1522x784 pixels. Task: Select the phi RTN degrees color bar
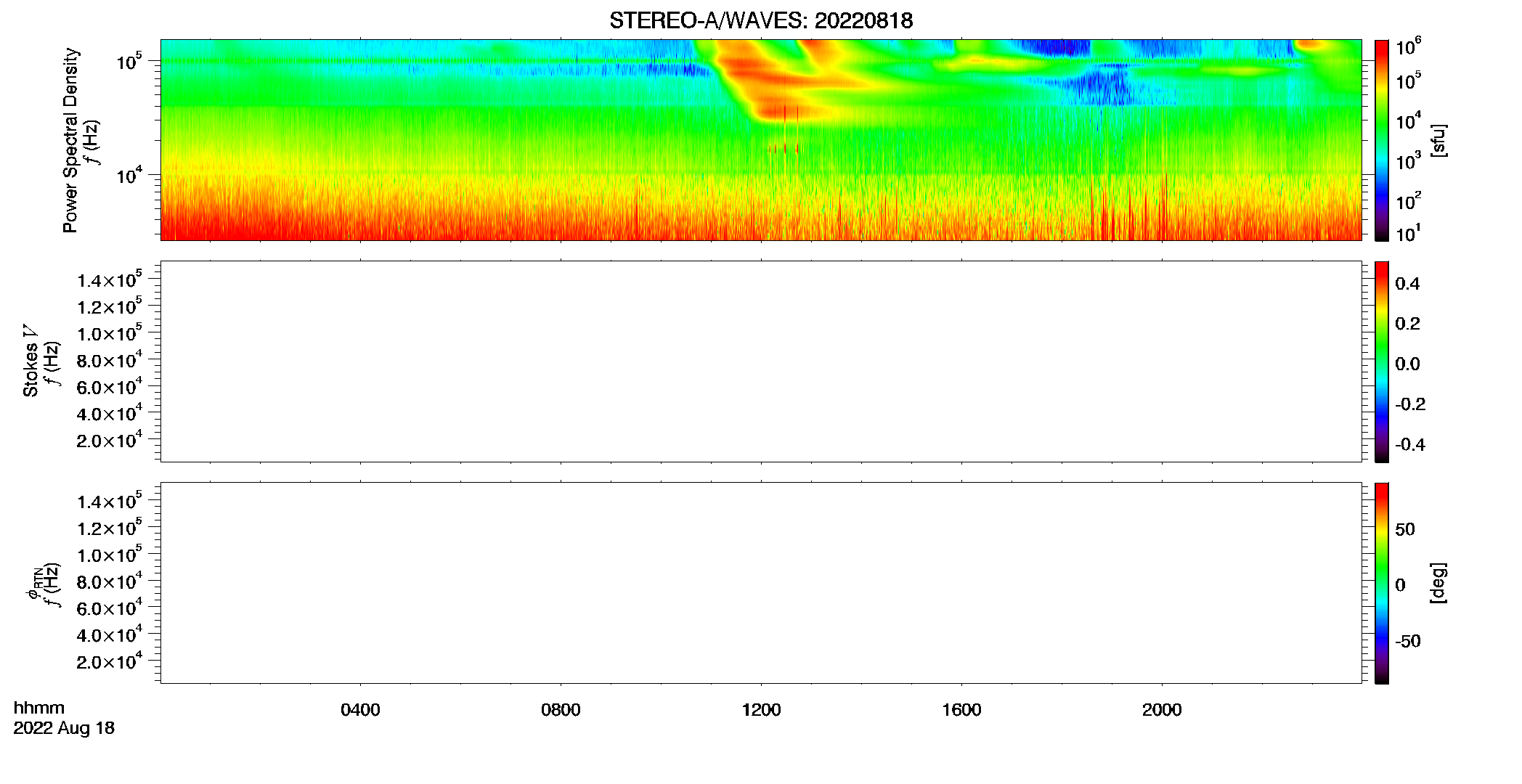(1381, 583)
